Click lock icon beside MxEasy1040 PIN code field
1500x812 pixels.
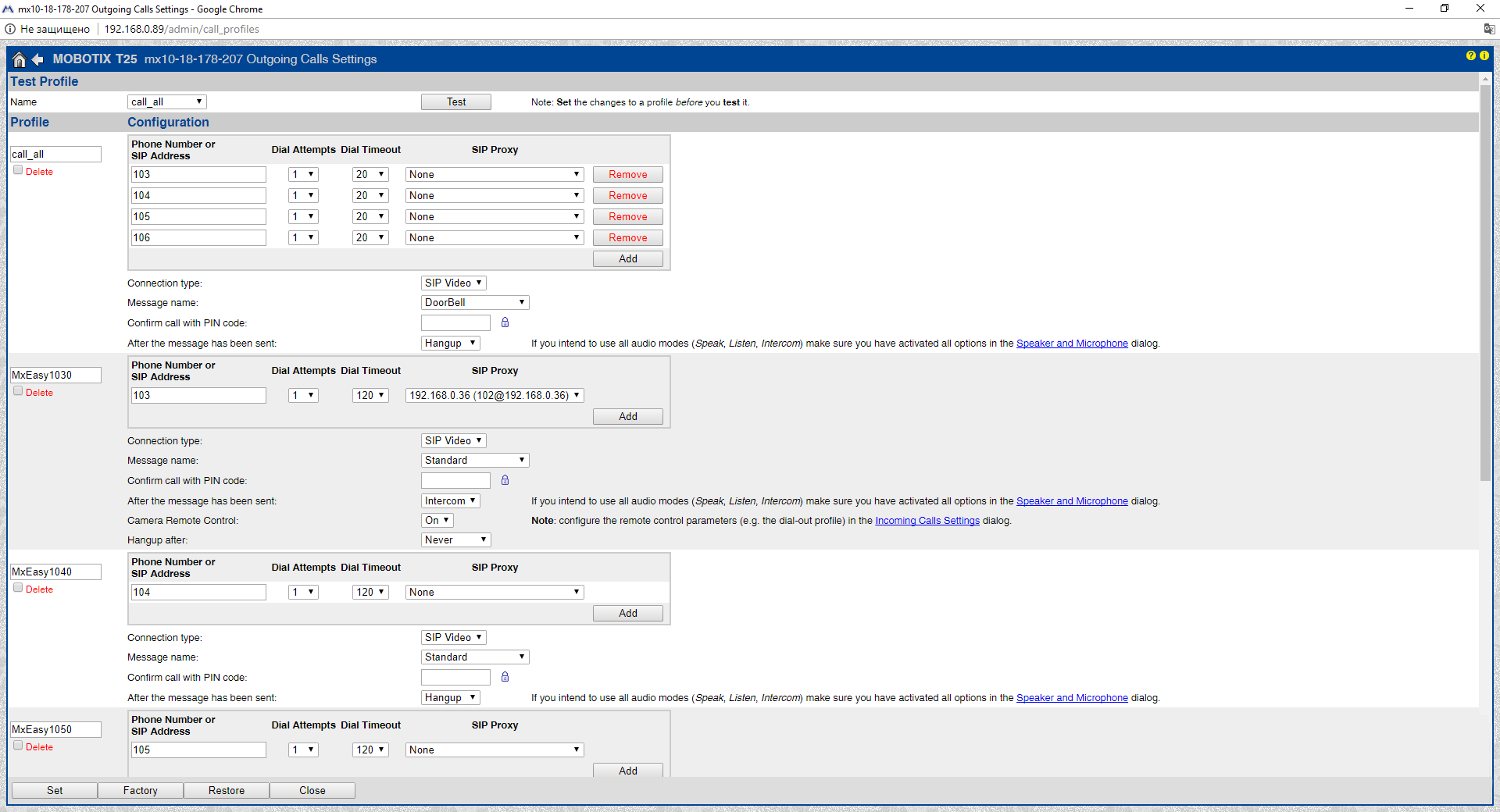click(505, 677)
